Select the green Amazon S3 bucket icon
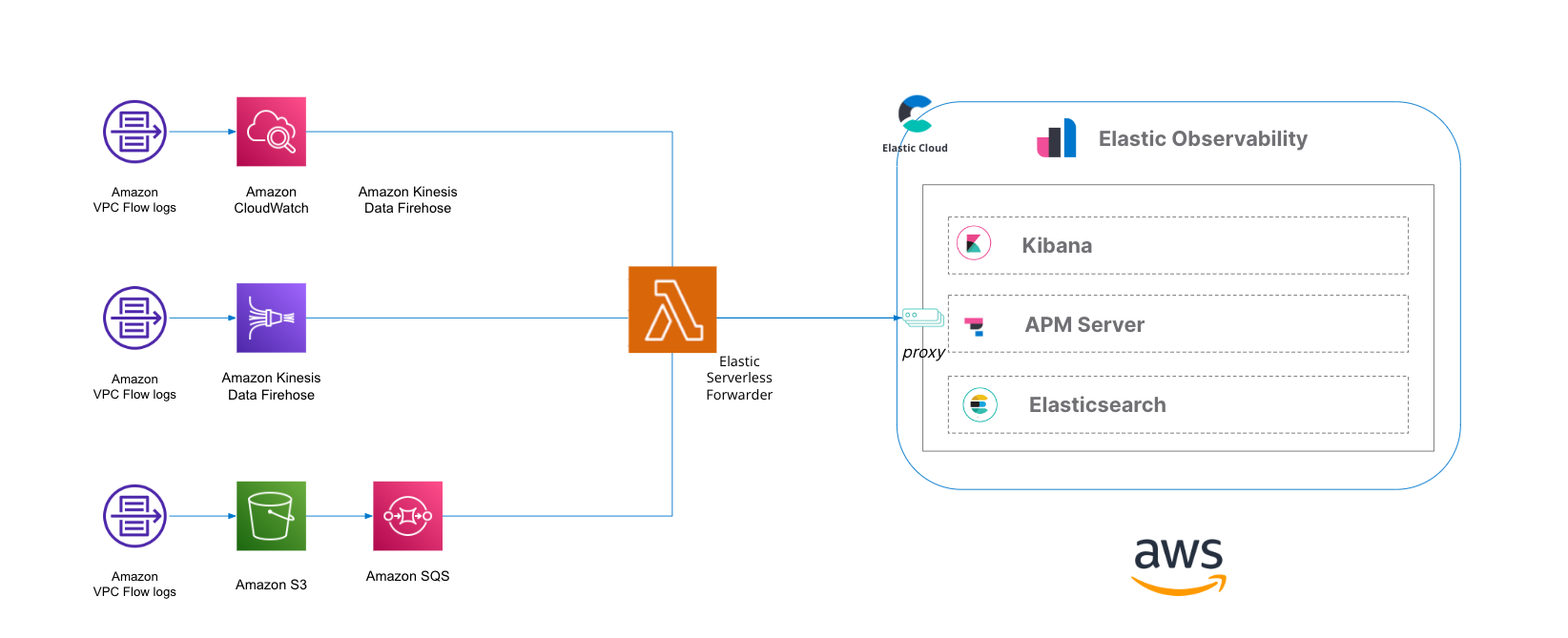The width and height of the screenshot is (1568, 638). tap(271, 516)
